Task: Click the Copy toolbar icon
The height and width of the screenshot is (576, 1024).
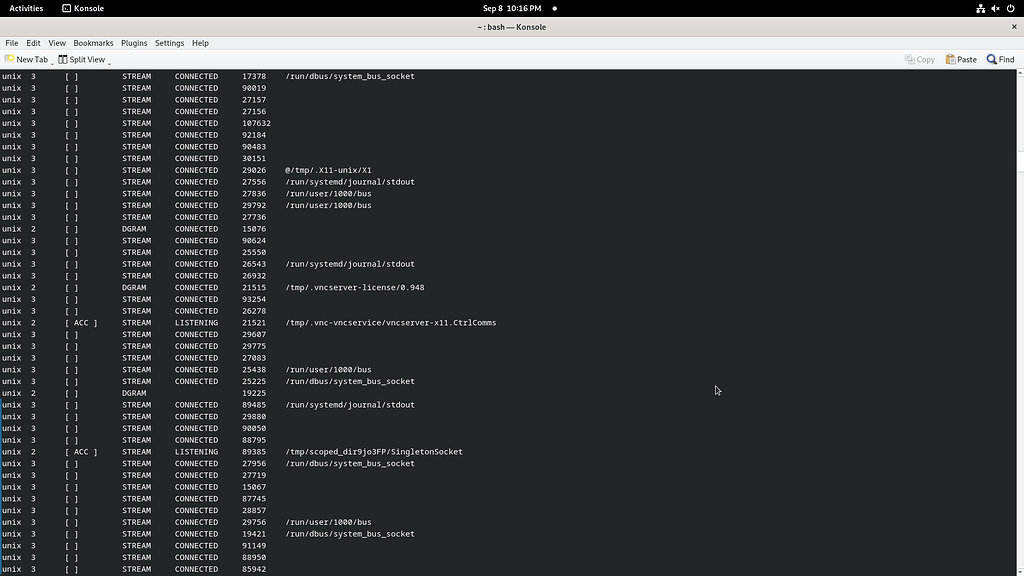Action: (x=918, y=59)
